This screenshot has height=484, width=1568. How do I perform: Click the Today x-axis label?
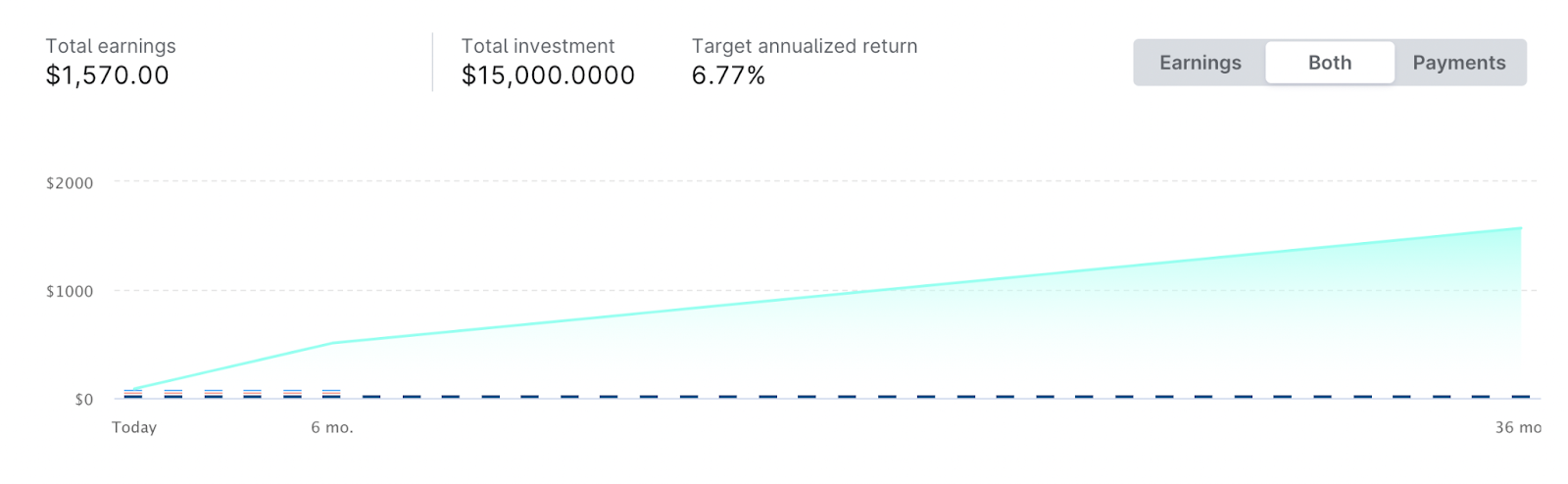click(134, 427)
